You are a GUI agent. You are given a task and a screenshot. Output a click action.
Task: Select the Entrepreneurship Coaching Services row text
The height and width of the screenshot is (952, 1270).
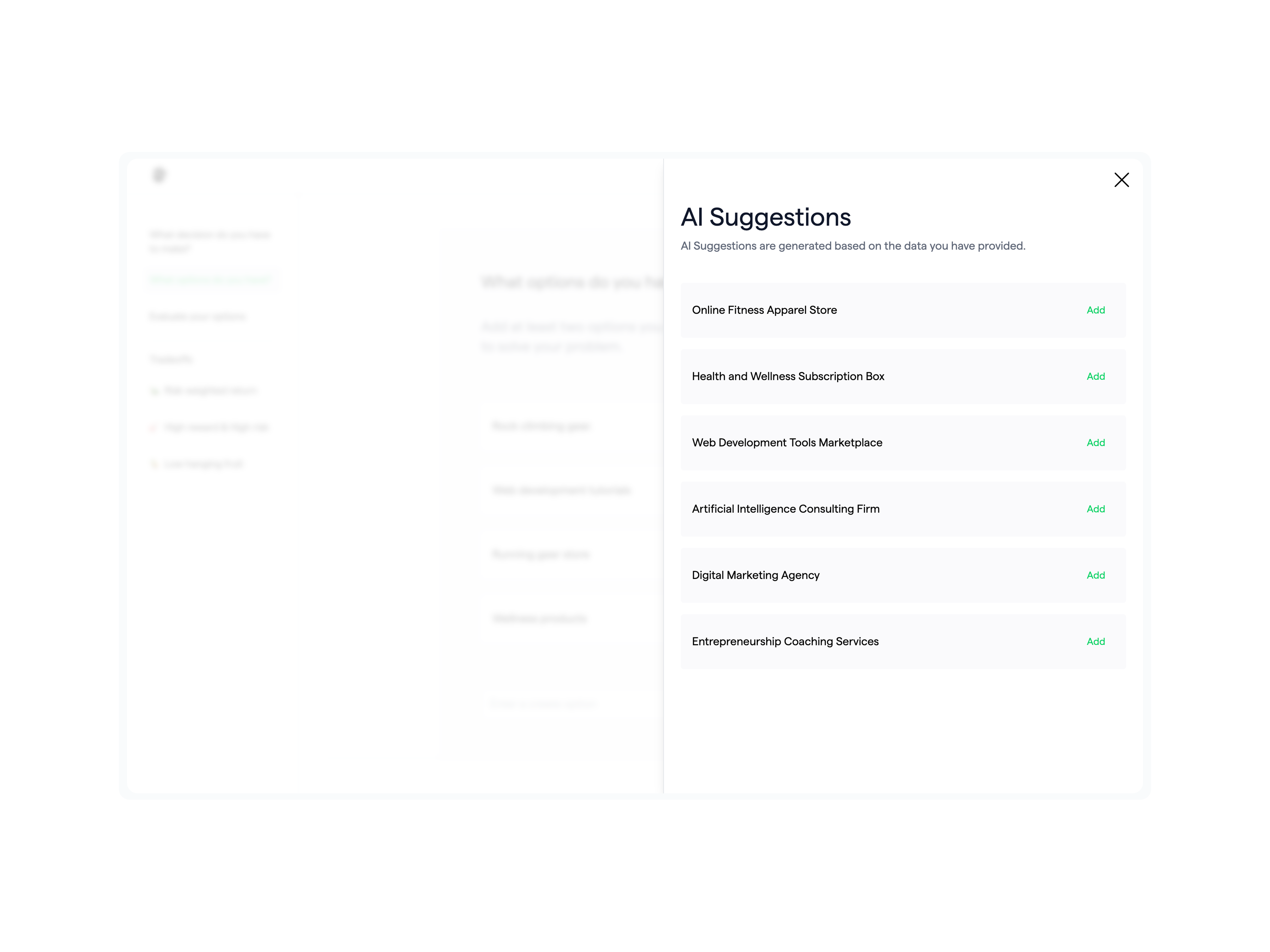tap(785, 642)
